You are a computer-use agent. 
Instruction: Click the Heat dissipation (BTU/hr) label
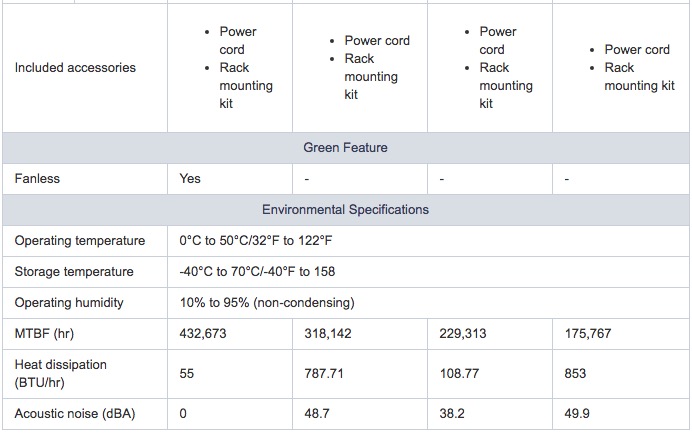tap(60, 373)
